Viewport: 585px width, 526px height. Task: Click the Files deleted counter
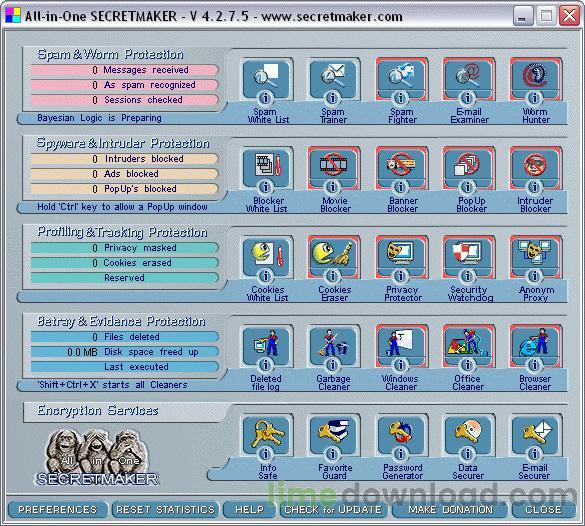coord(125,337)
